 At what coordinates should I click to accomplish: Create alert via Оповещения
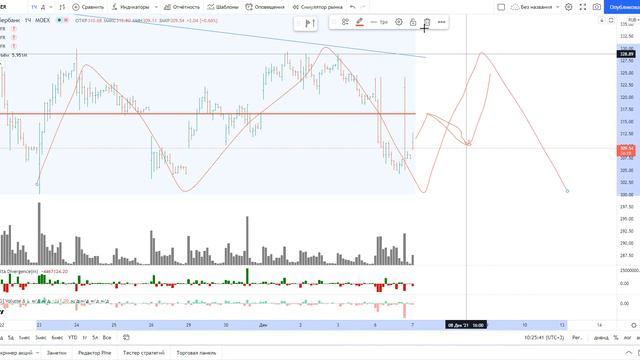265,7
